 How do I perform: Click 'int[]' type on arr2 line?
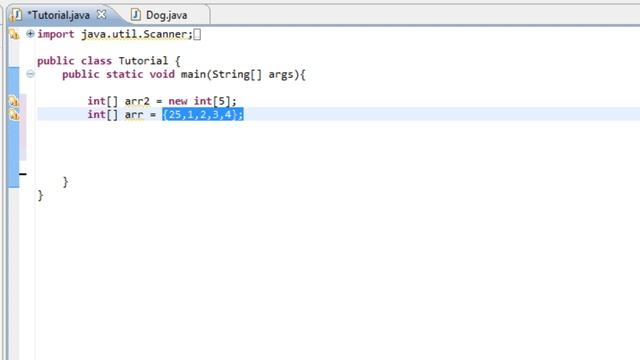pos(102,101)
